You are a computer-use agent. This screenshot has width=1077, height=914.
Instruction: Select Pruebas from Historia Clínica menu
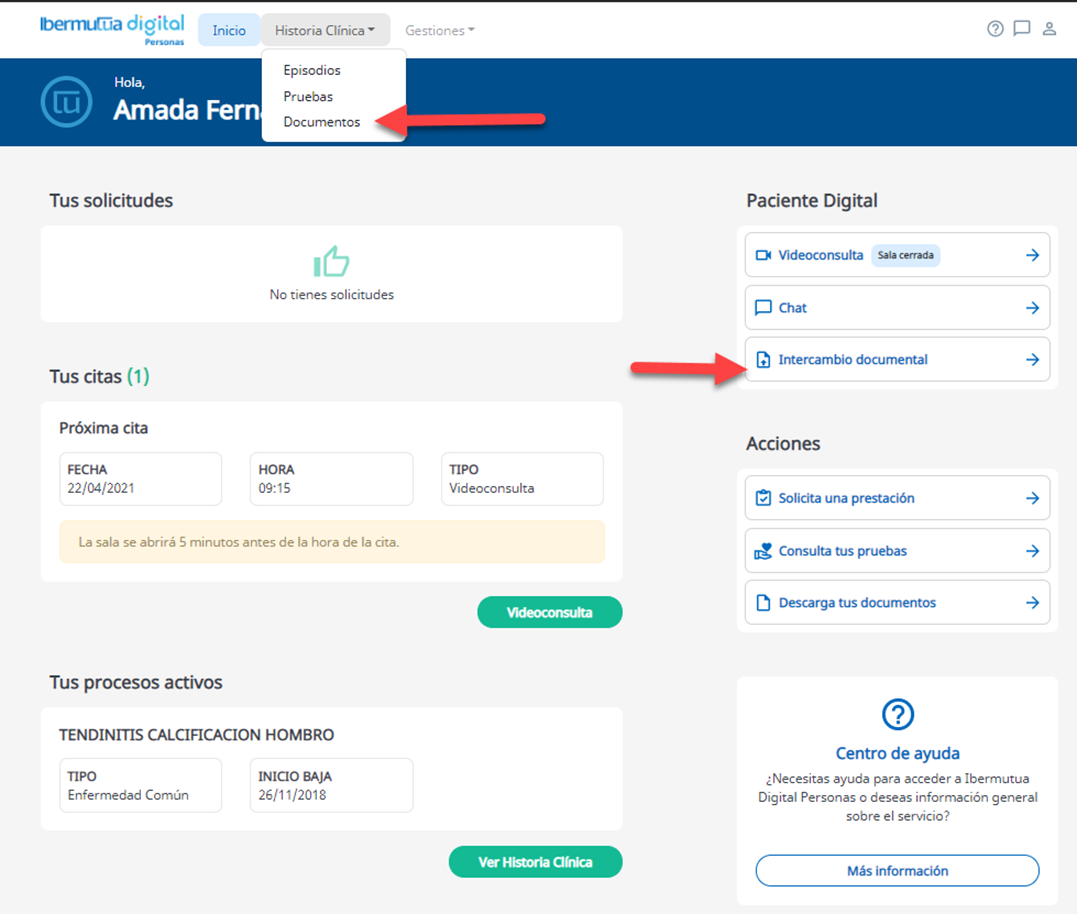308,96
